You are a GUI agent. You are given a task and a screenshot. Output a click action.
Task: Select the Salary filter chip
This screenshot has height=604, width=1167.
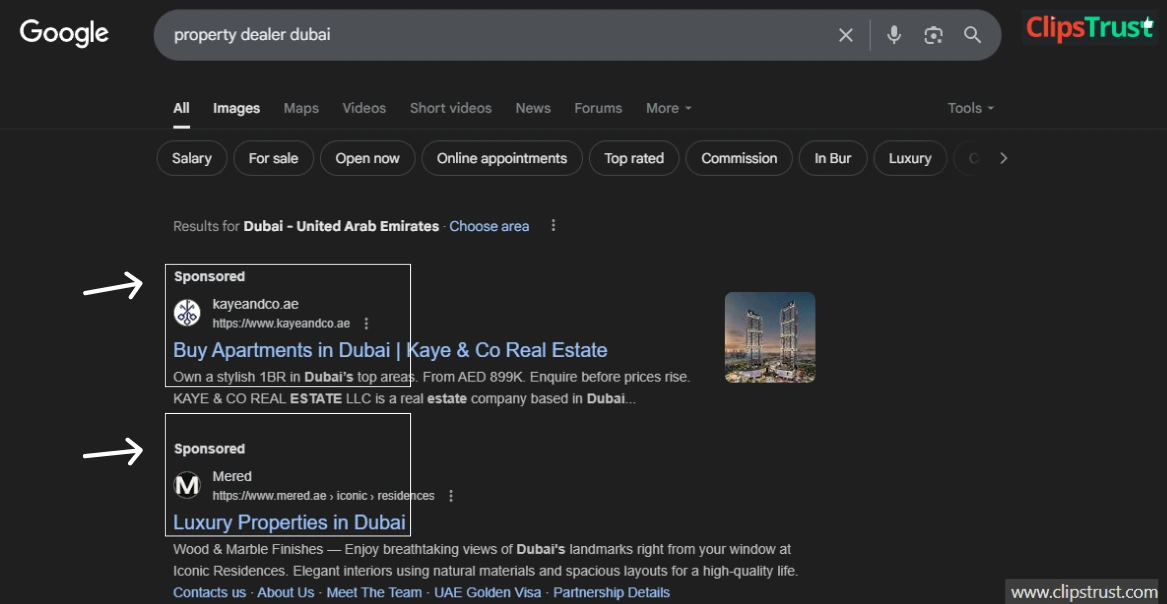[192, 158]
